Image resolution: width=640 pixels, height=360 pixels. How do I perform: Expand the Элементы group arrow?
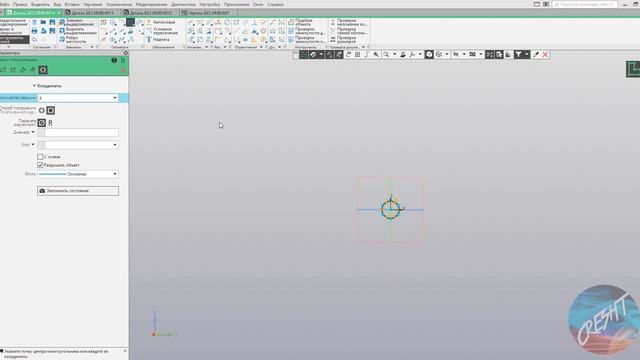(x=91, y=47)
